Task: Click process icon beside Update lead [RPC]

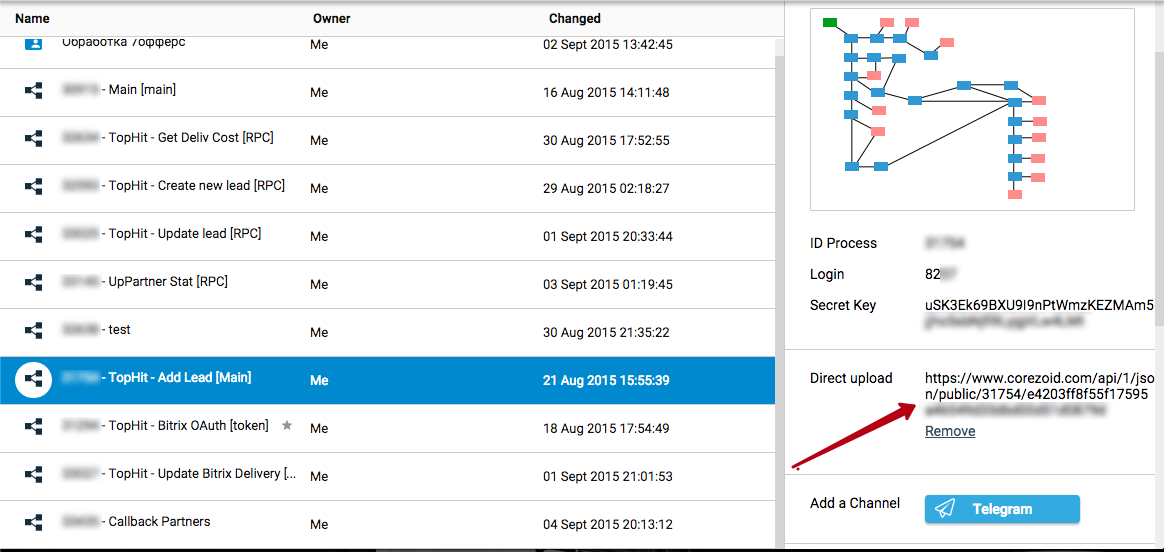Action: pos(33,234)
